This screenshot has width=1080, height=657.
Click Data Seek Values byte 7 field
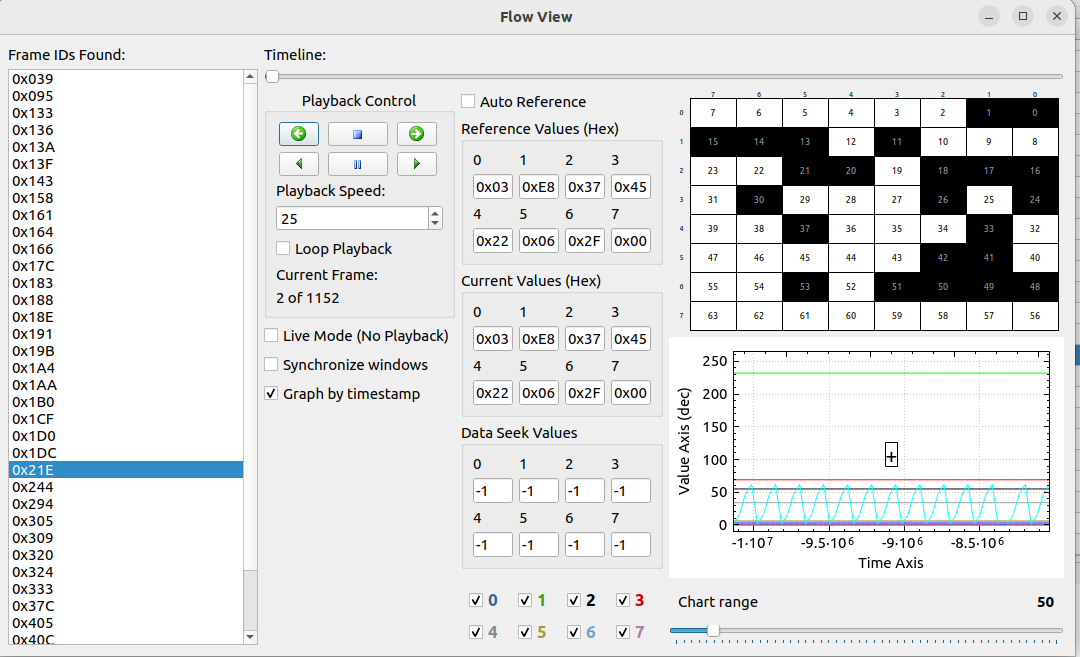[x=631, y=545]
